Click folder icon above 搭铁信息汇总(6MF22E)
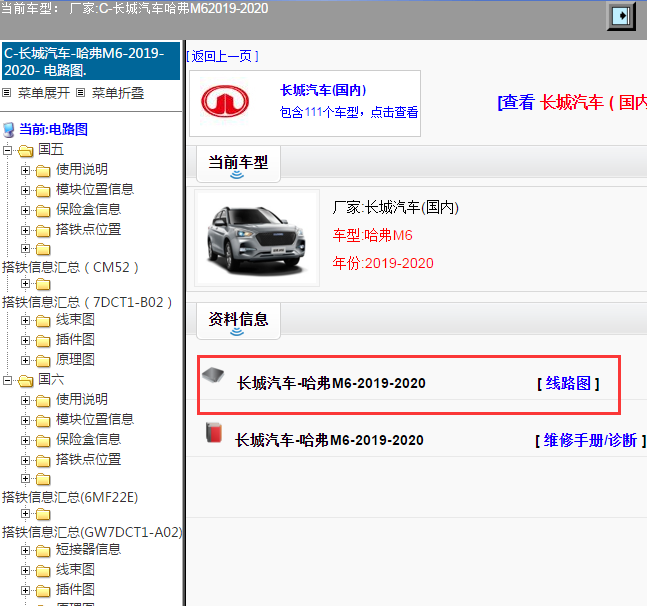Image resolution: width=647 pixels, height=606 pixels. (x=43, y=479)
